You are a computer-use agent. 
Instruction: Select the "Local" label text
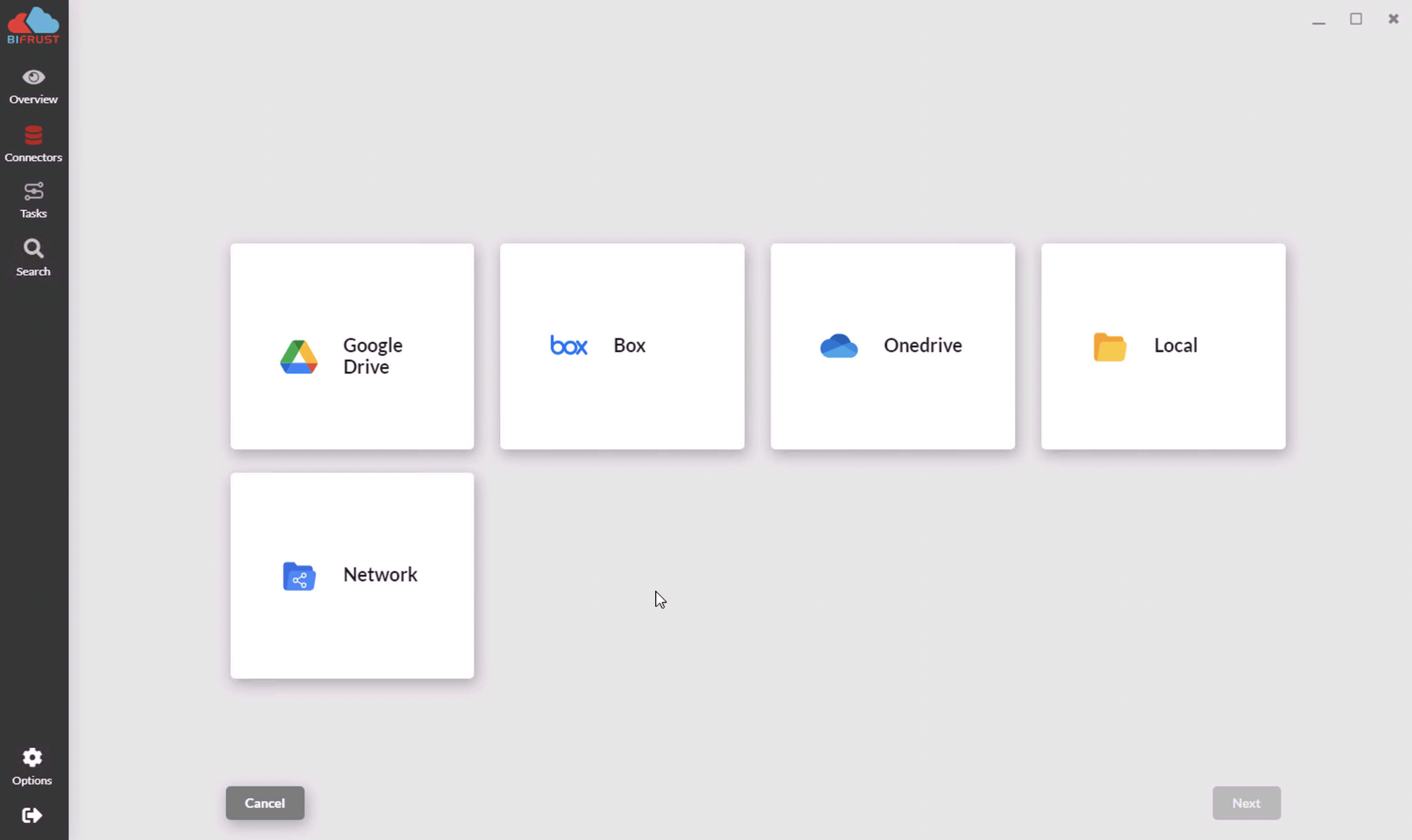click(x=1176, y=345)
